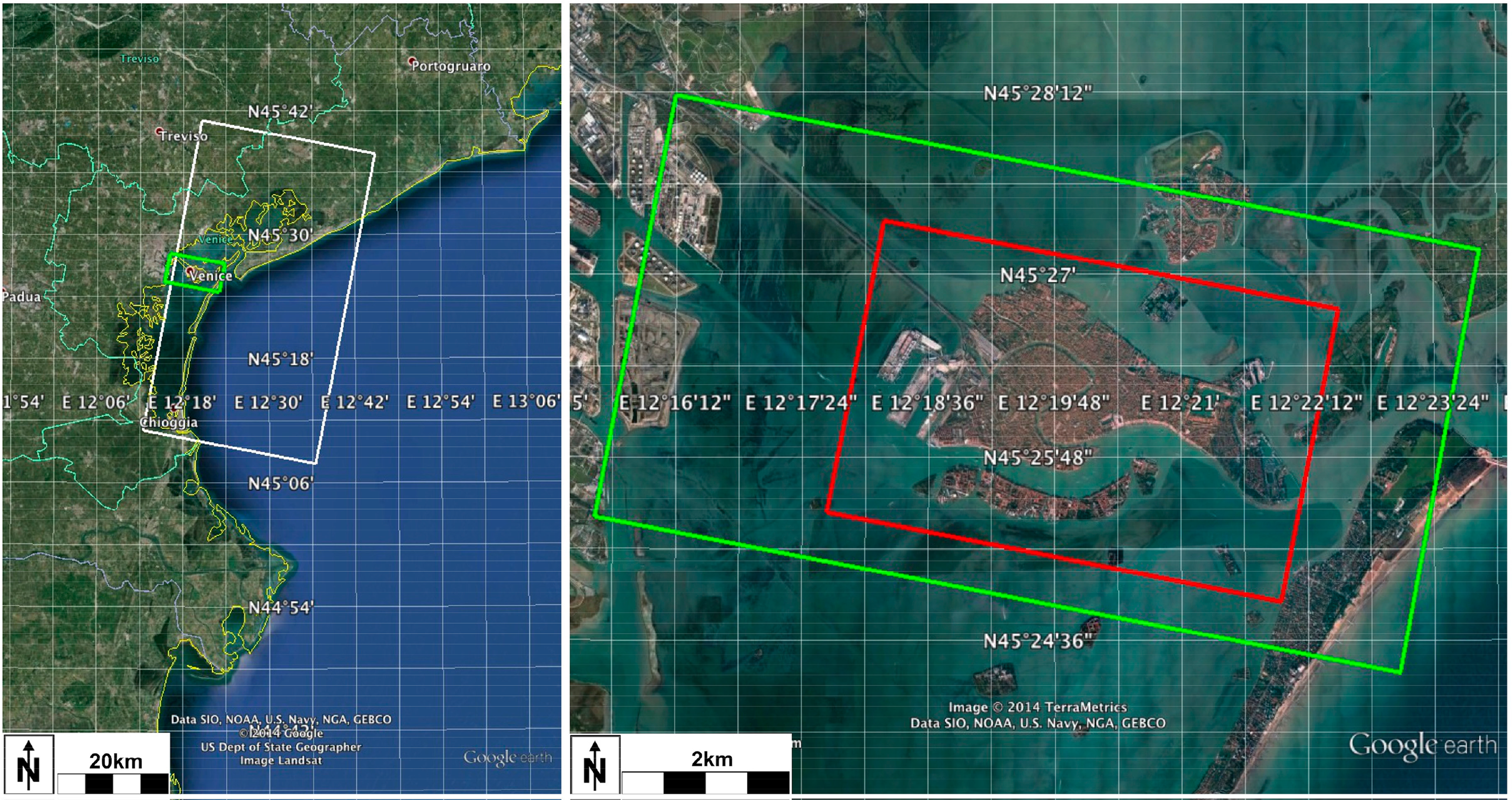1512x800 pixels.
Task: Click the red Treviso place marker dot
Action: 159,131
